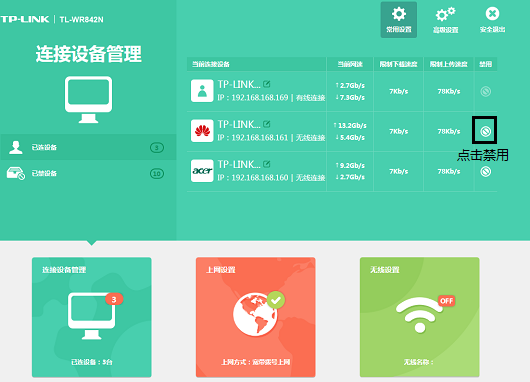Open the 无线设置 green wireless card
Viewport: 530px width, 382px height.
(x=419, y=317)
